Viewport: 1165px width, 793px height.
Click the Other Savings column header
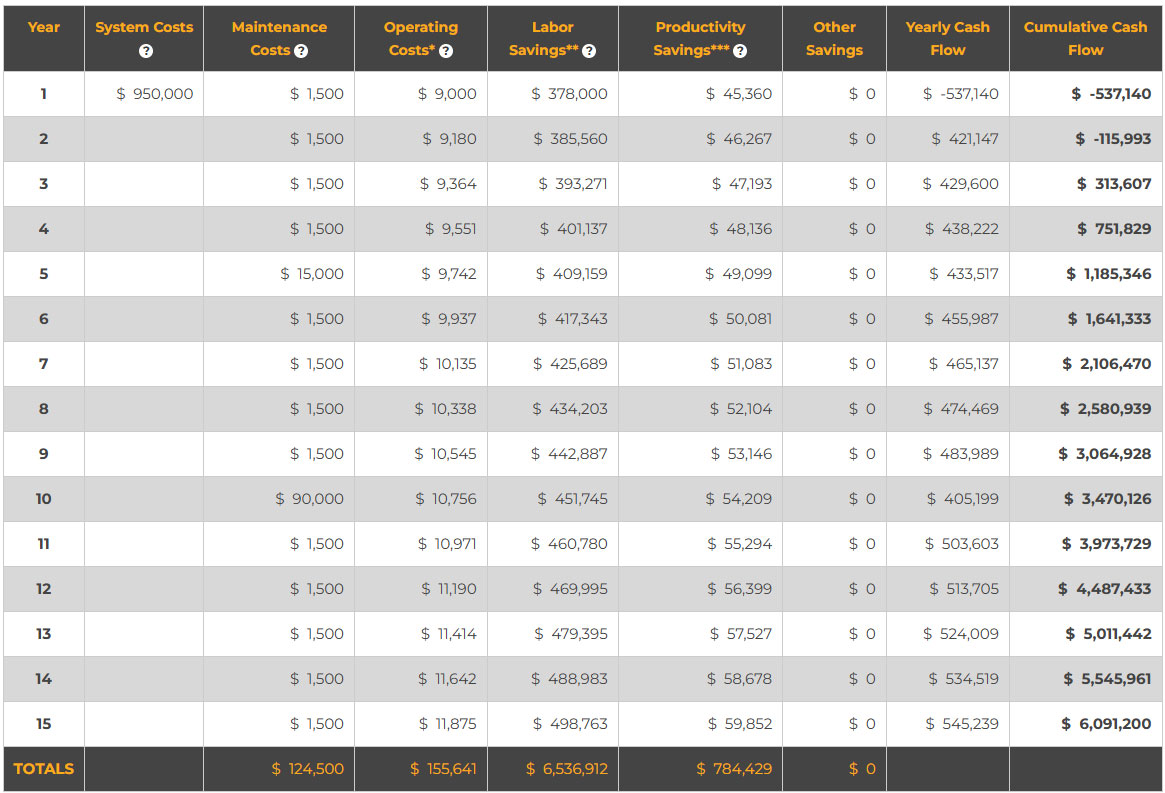pyautogui.click(x=834, y=39)
